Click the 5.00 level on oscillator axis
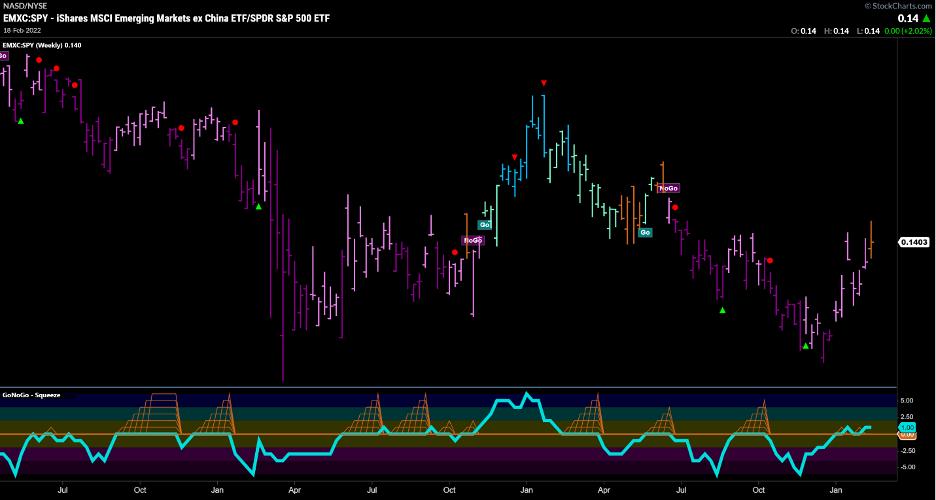Image resolution: width=936 pixels, height=500 pixels. [x=907, y=401]
